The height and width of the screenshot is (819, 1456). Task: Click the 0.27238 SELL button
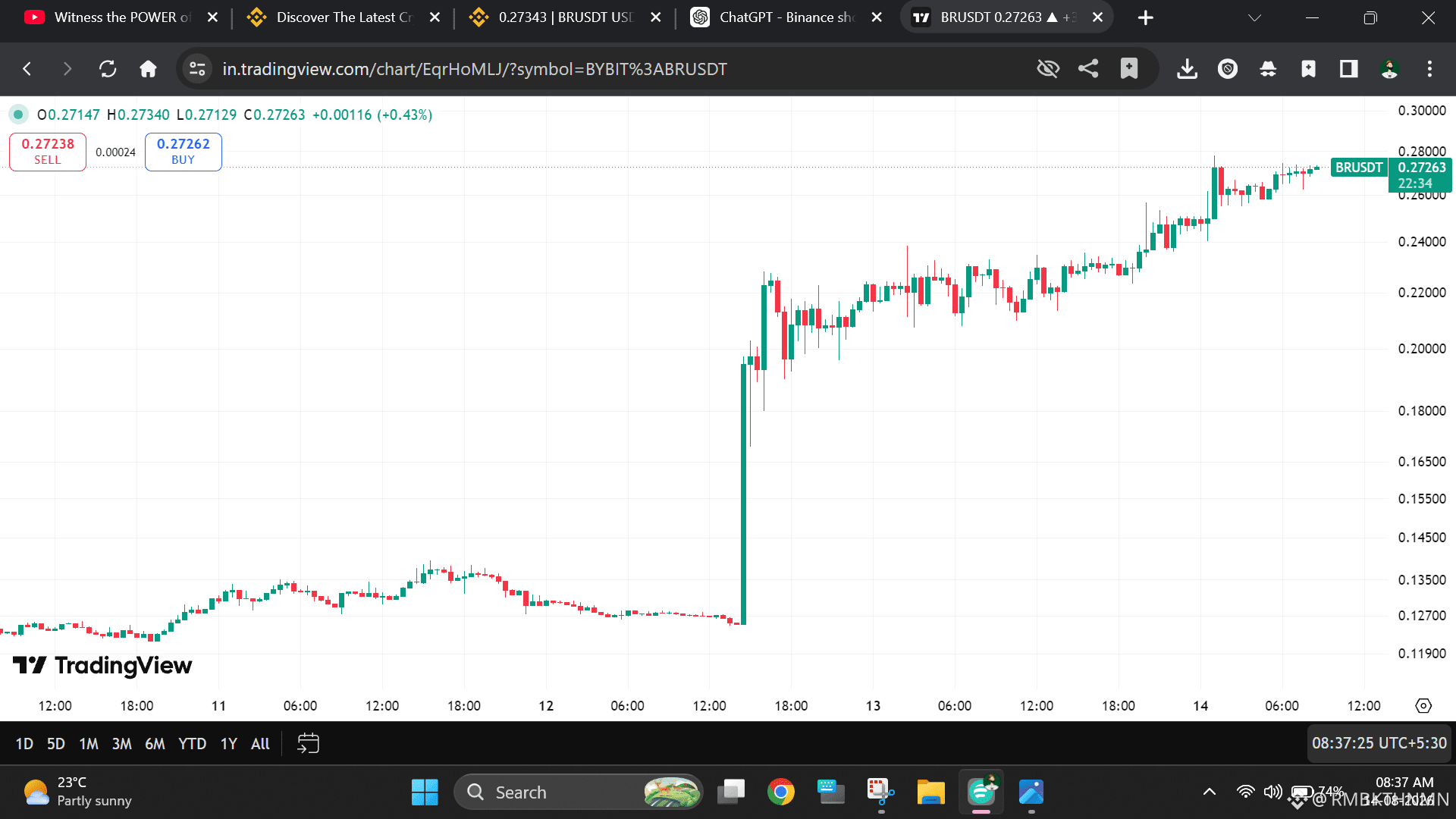pyautogui.click(x=48, y=152)
